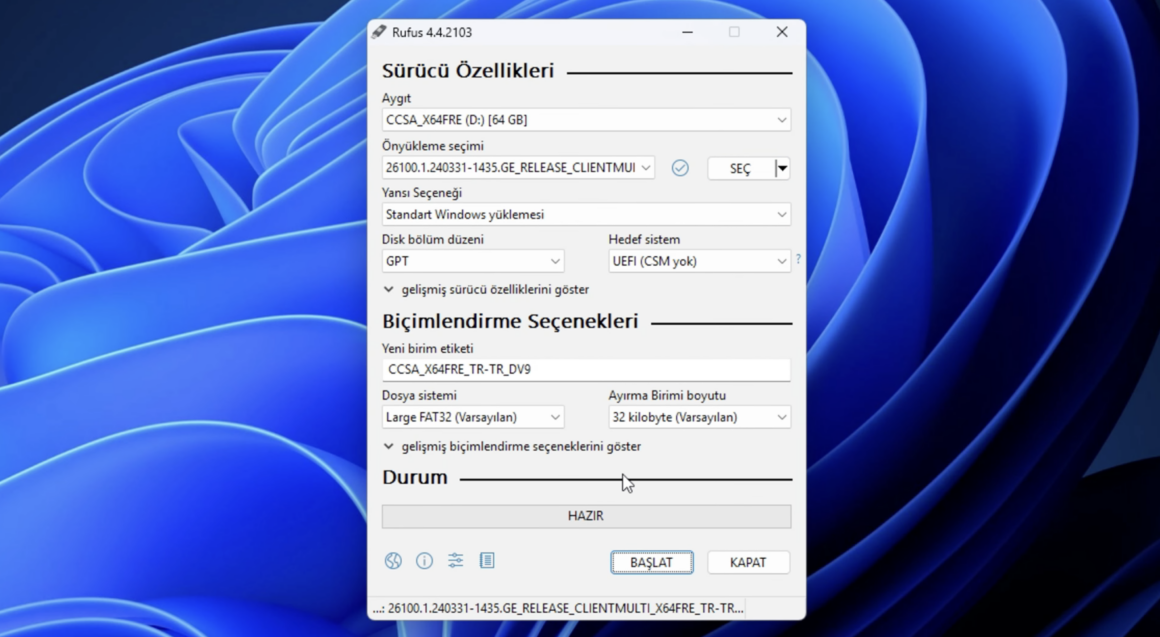This screenshot has height=637, width=1160.
Task: Click the BAŞLAT button
Action: point(652,562)
